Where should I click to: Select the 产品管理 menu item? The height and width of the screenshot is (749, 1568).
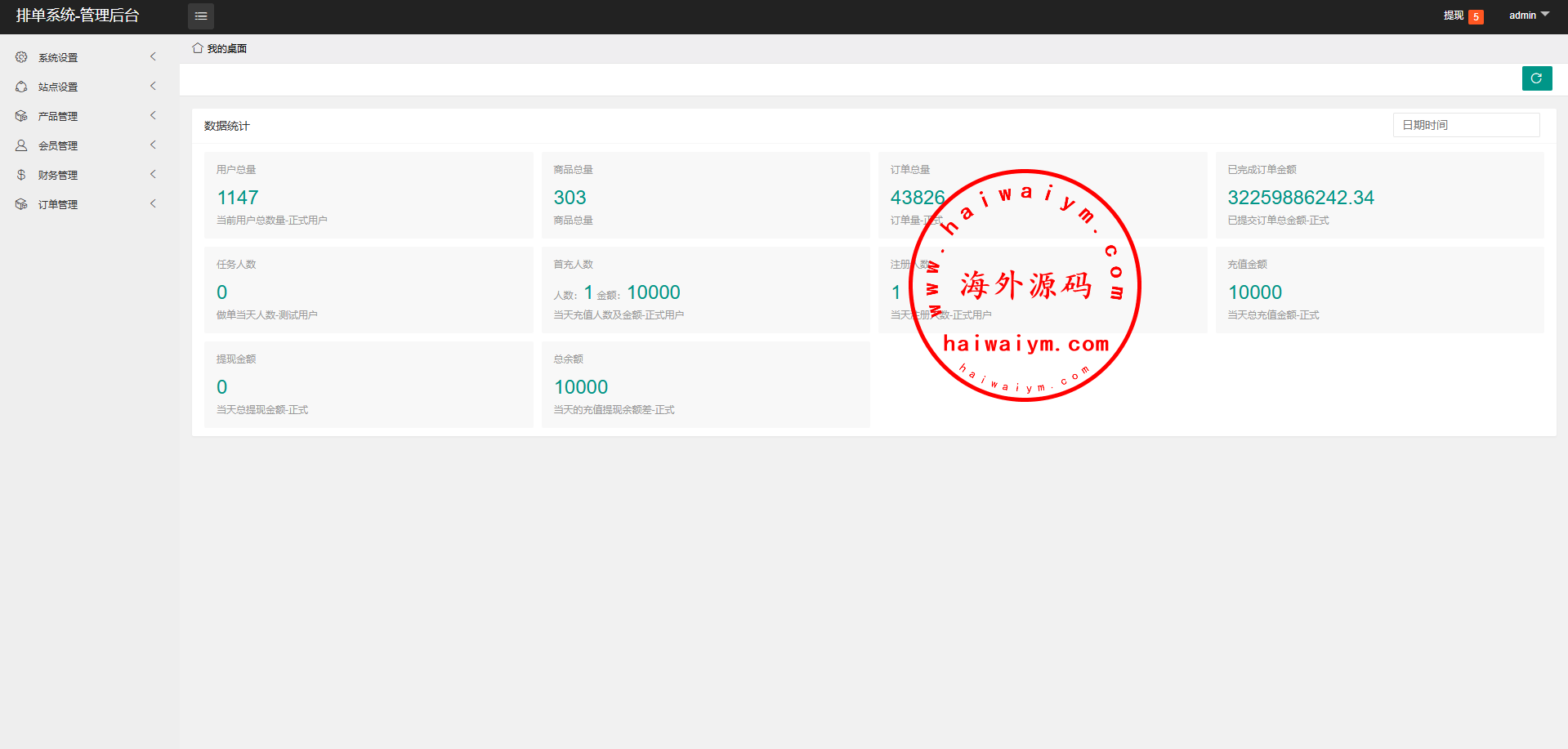[x=58, y=116]
